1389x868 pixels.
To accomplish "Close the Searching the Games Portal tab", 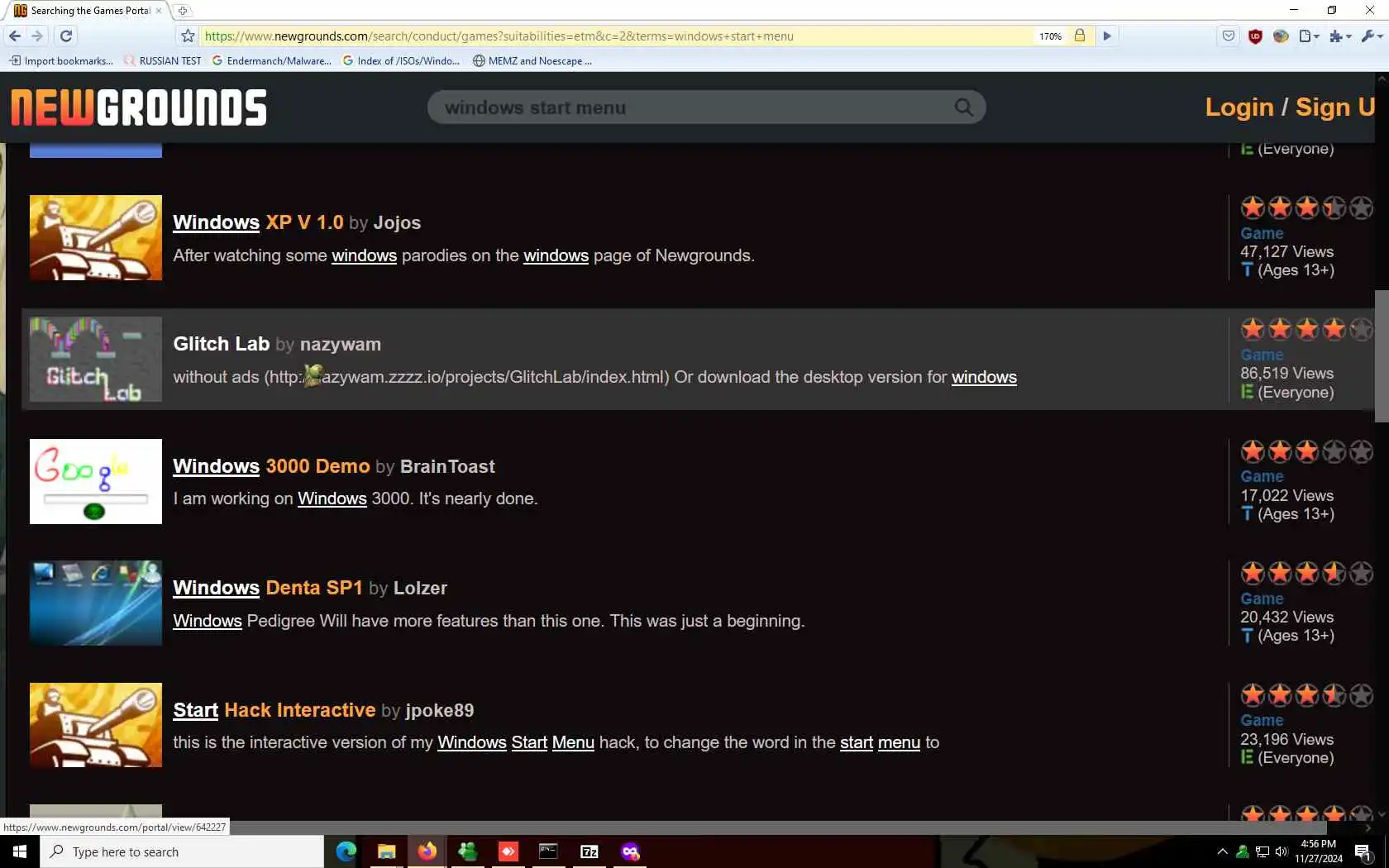I will pos(159,11).
